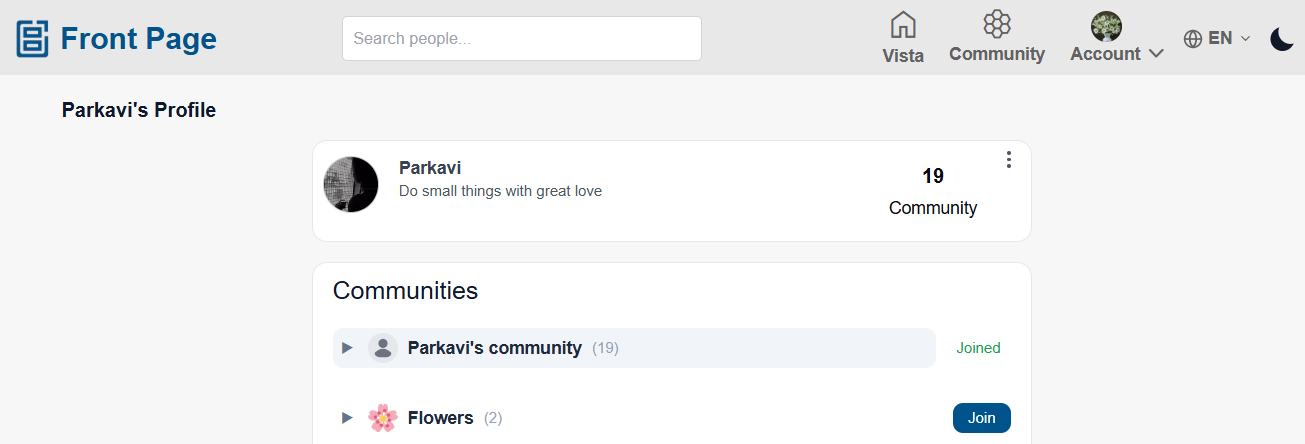Viewport: 1305px width, 444px height.
Task: Expand the Parkavi's community row arrow
Action: 347,348
